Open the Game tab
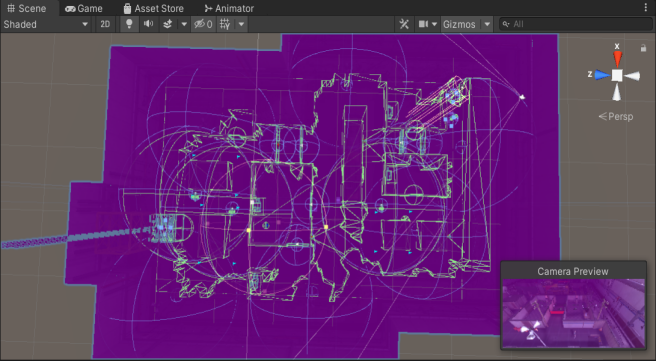657x361 pixels. tap(84, 8)
